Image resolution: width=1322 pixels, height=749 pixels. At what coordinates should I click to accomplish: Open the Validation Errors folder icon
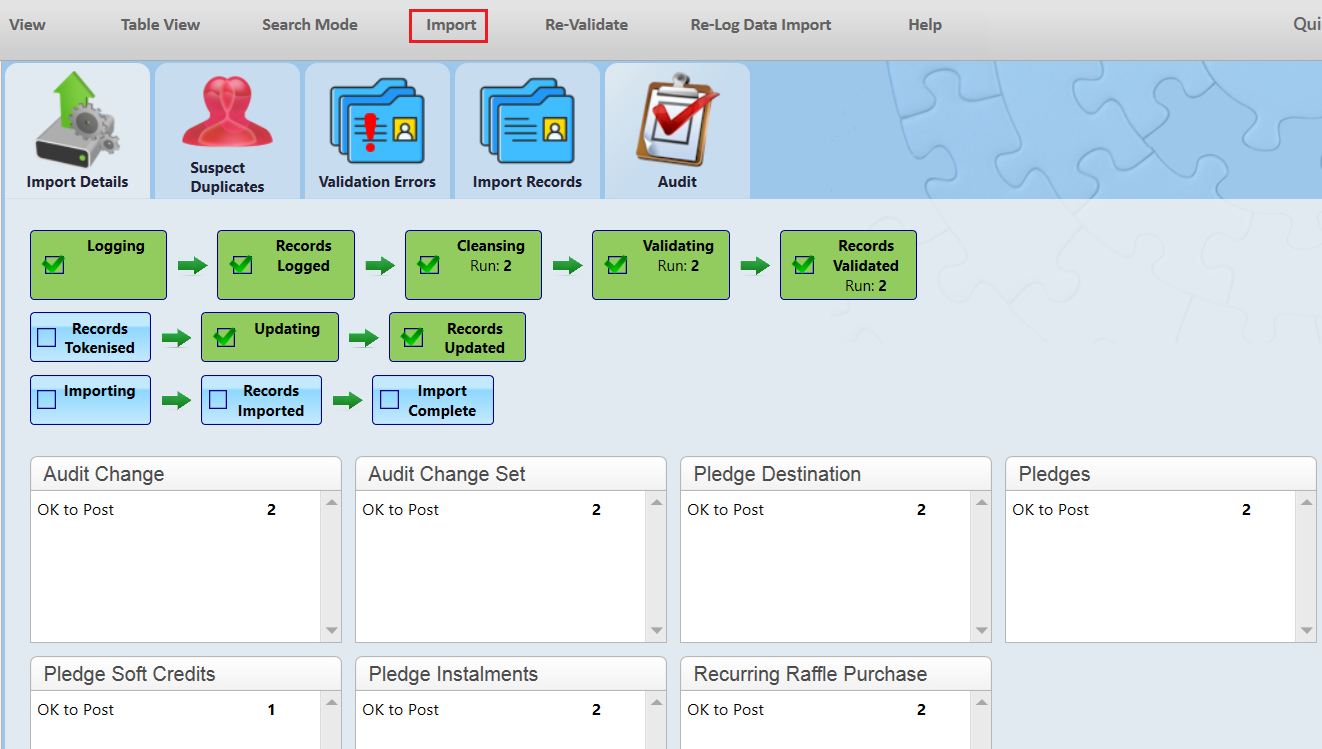(377, 121)
